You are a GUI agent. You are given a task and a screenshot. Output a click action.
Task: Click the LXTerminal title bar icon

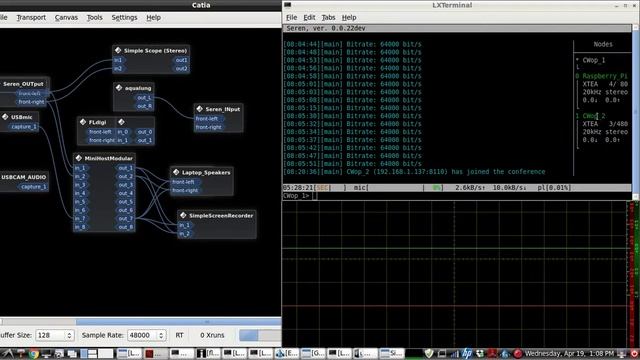click(287, 5)
